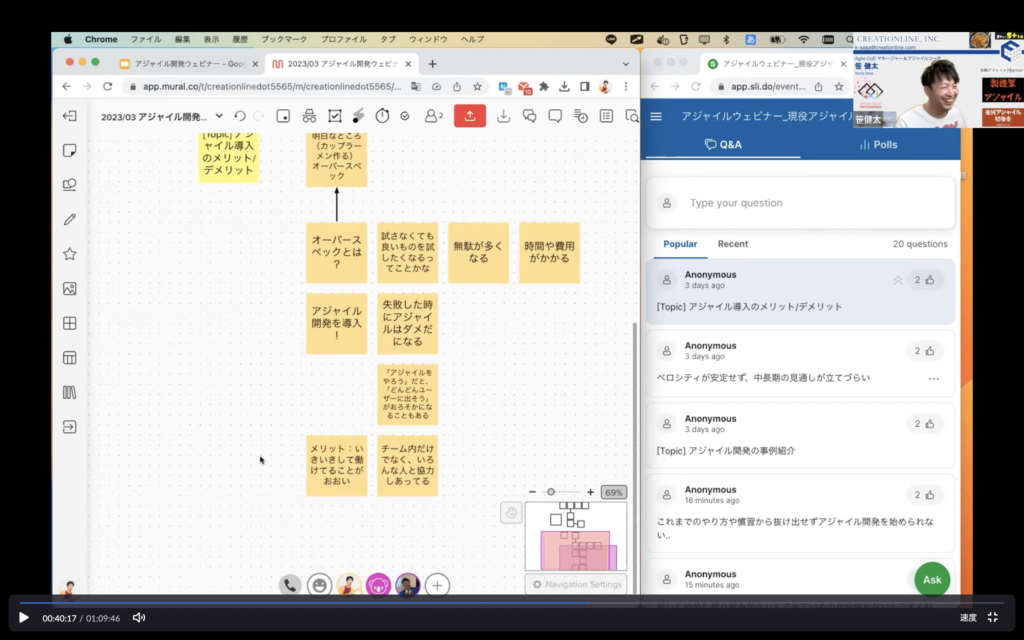Select sticky note '時間や費用がかかる'

(549, 253)
